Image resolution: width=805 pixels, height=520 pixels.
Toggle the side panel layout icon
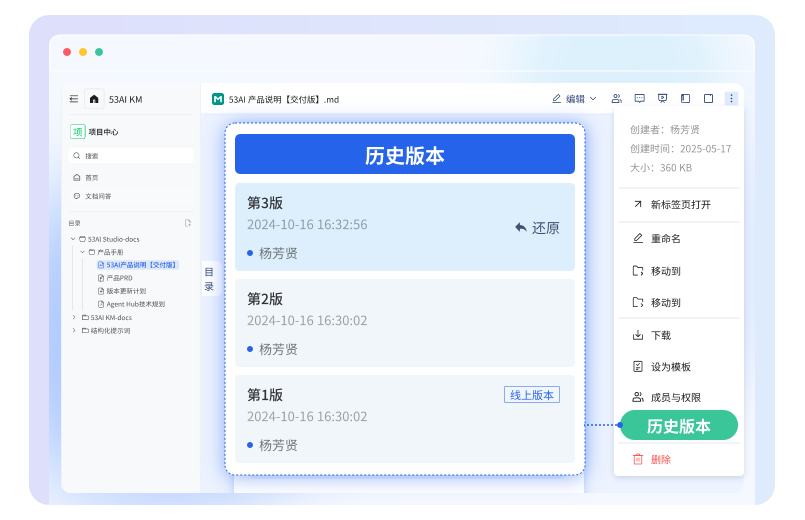pos(685,99)
